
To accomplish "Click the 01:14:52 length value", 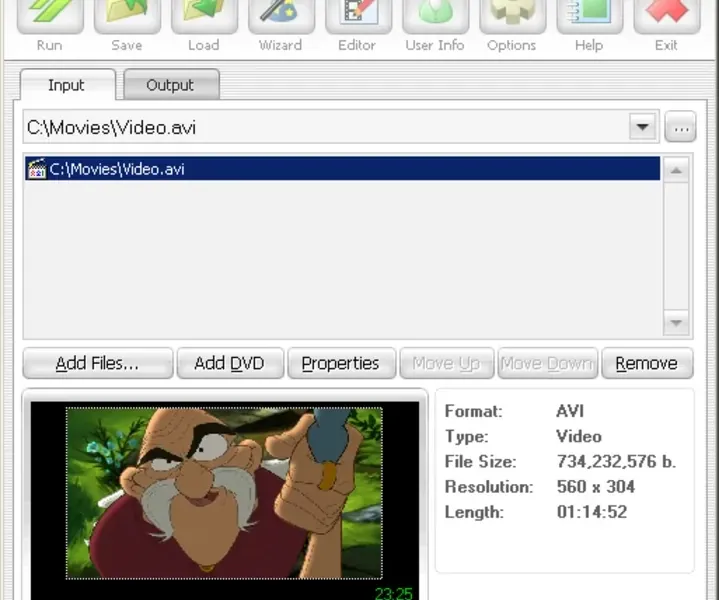I will 592,512.
